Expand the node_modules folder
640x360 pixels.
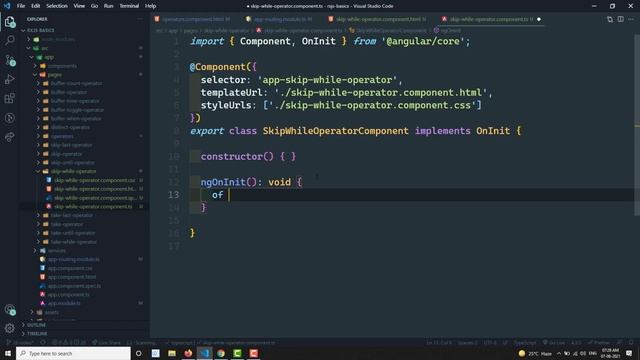pyautogui.click(x=84, y=39)
